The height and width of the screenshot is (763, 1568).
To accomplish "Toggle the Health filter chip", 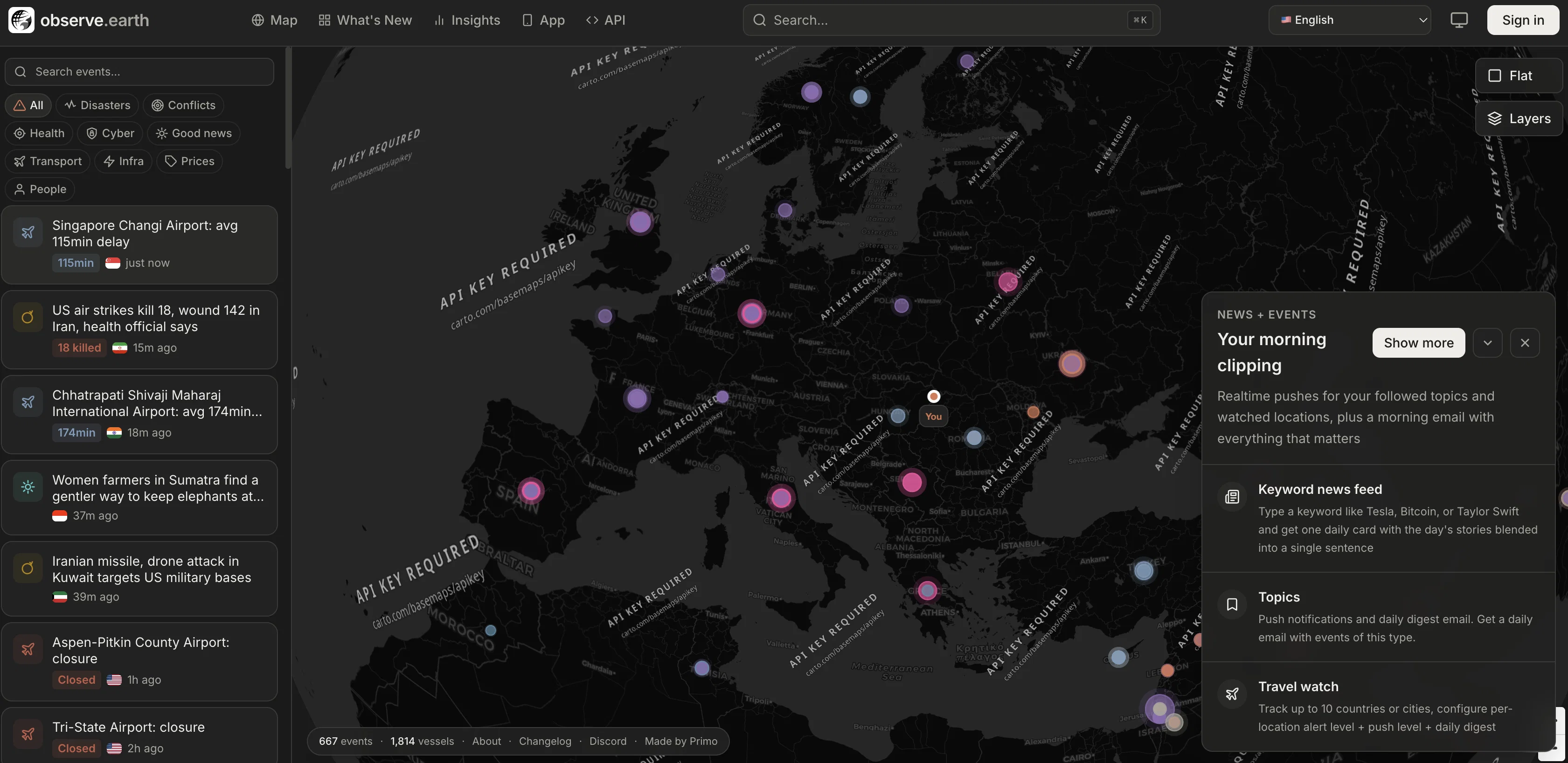I will point(39,133).
